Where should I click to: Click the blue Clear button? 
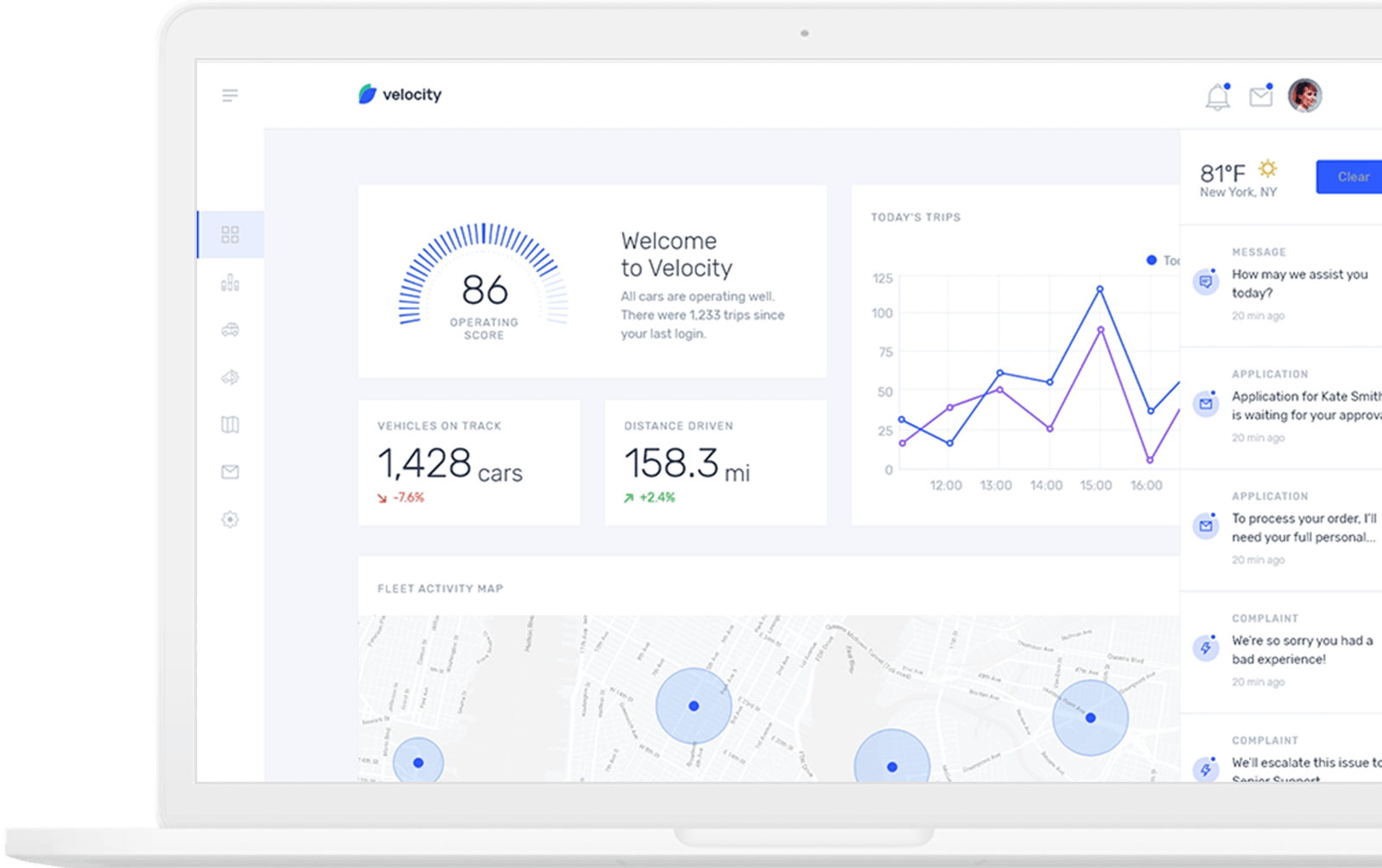(1349, 177)
